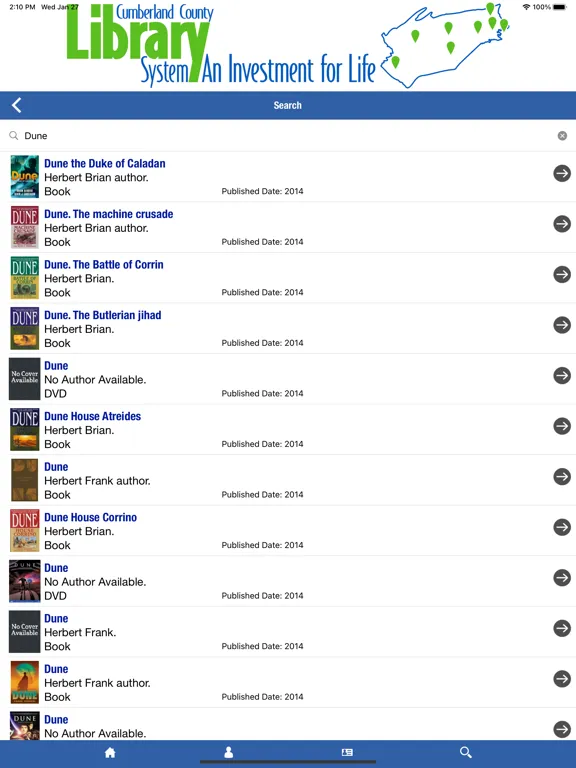
Task: Tap the county map with green pins
Action: coord(446,45)
